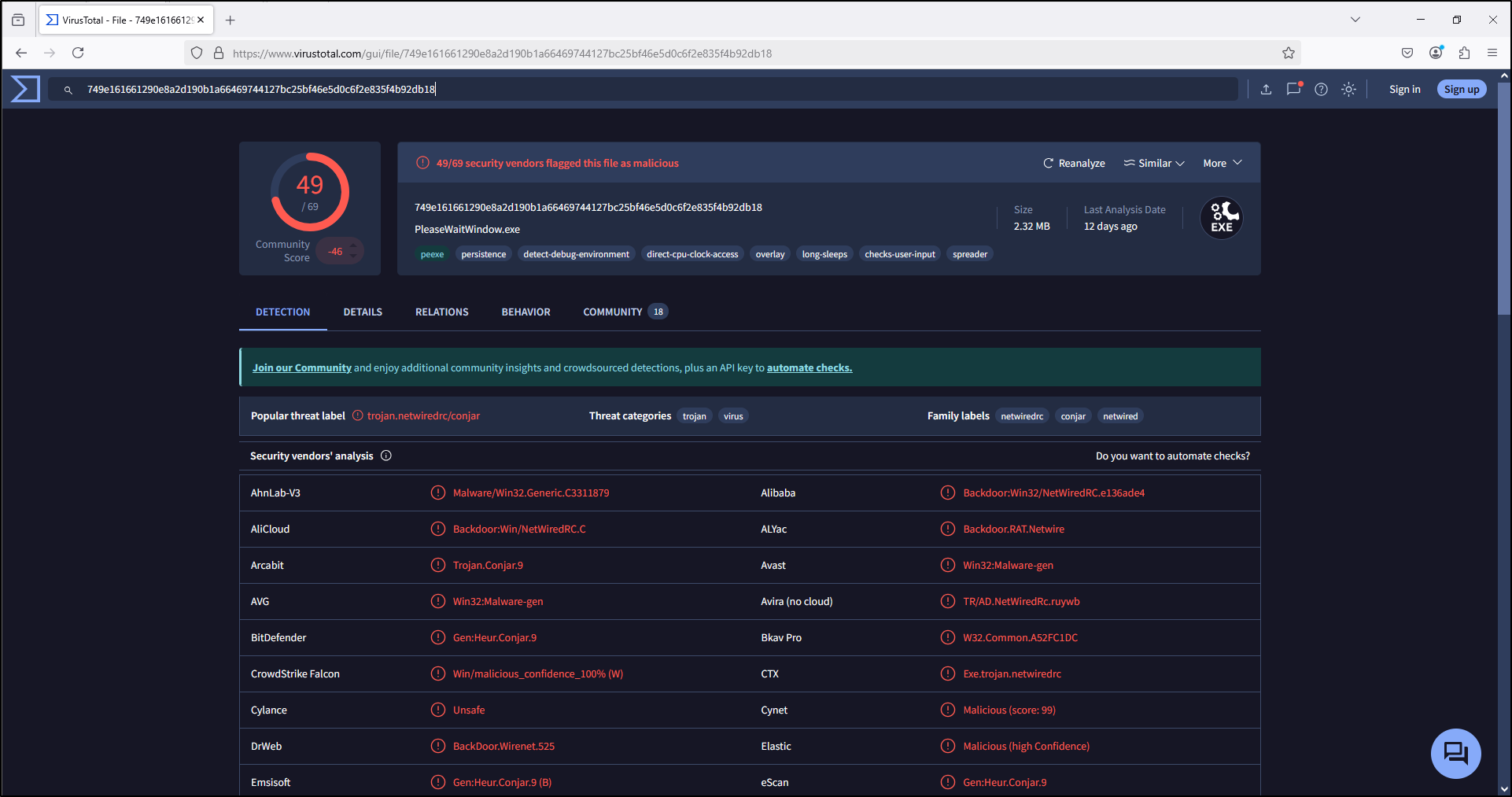1512x797 pixels.
Task: Click the upload file icon
Action: point(1266,90)
